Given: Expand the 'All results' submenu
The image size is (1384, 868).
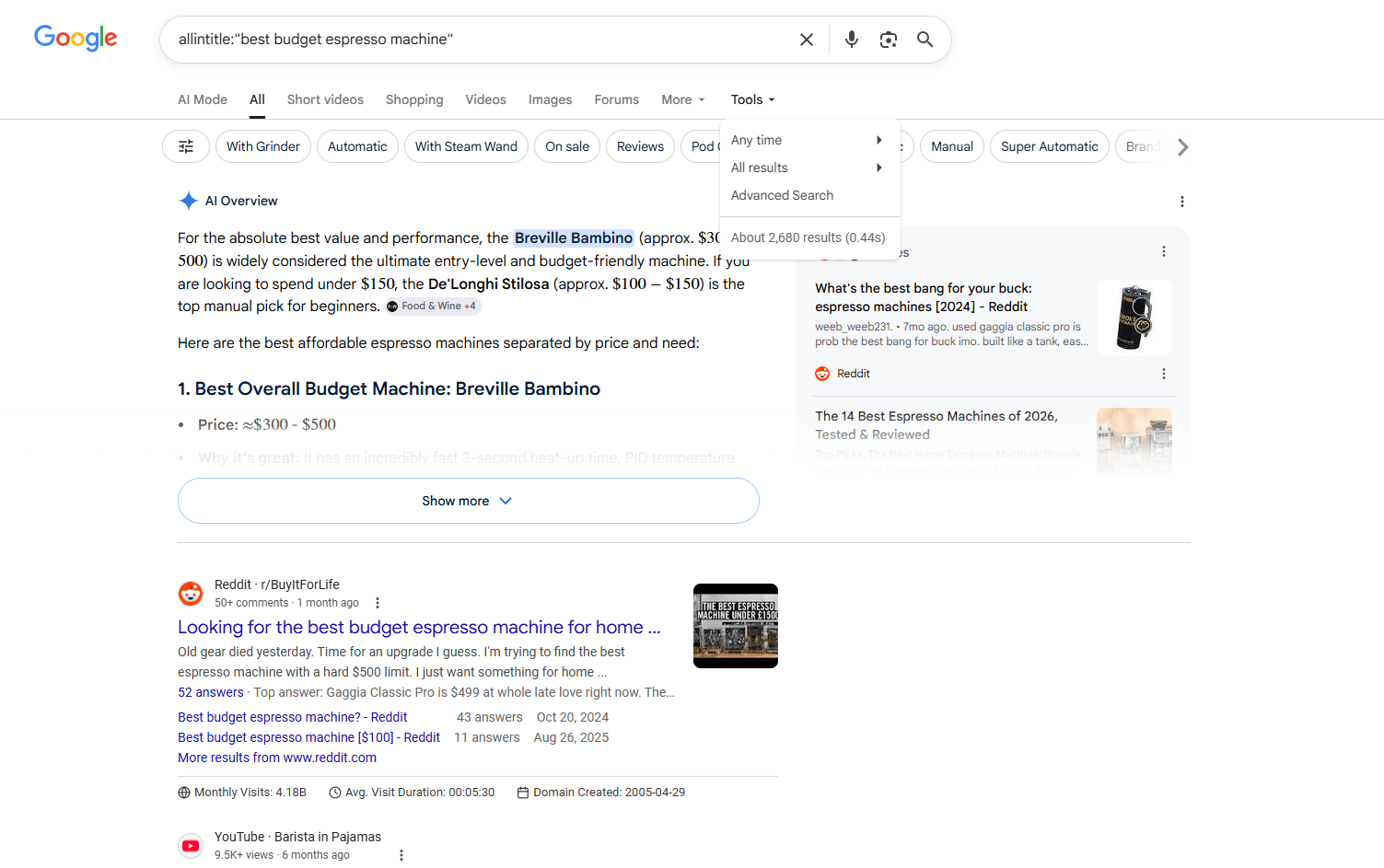Looking at the screenshot, I should [x=810, y=168].
